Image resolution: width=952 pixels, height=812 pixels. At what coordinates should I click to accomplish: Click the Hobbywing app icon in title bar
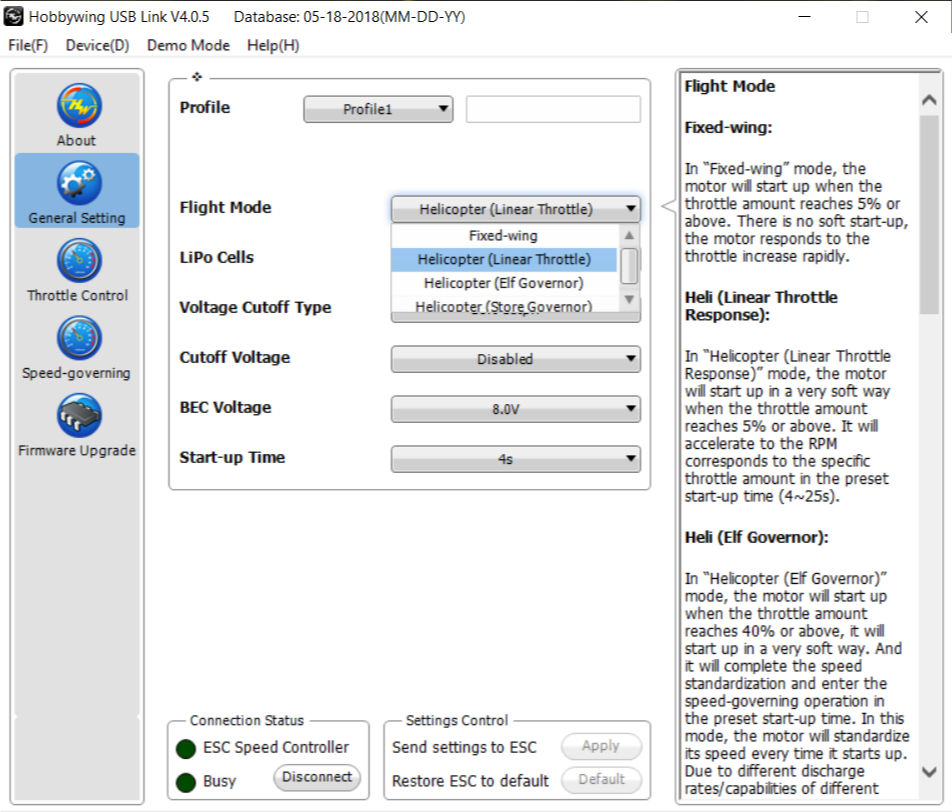tap(13, 16)
